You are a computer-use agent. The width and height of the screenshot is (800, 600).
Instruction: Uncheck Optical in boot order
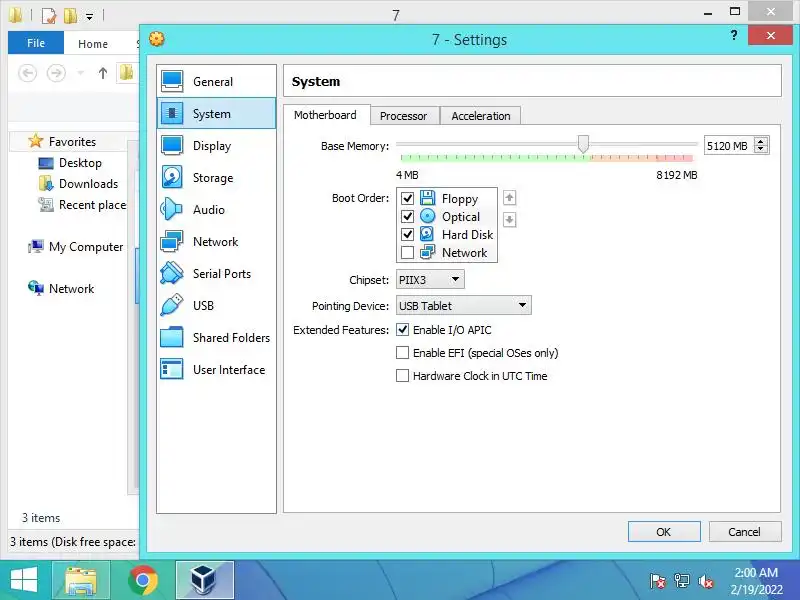click(407, 216)
